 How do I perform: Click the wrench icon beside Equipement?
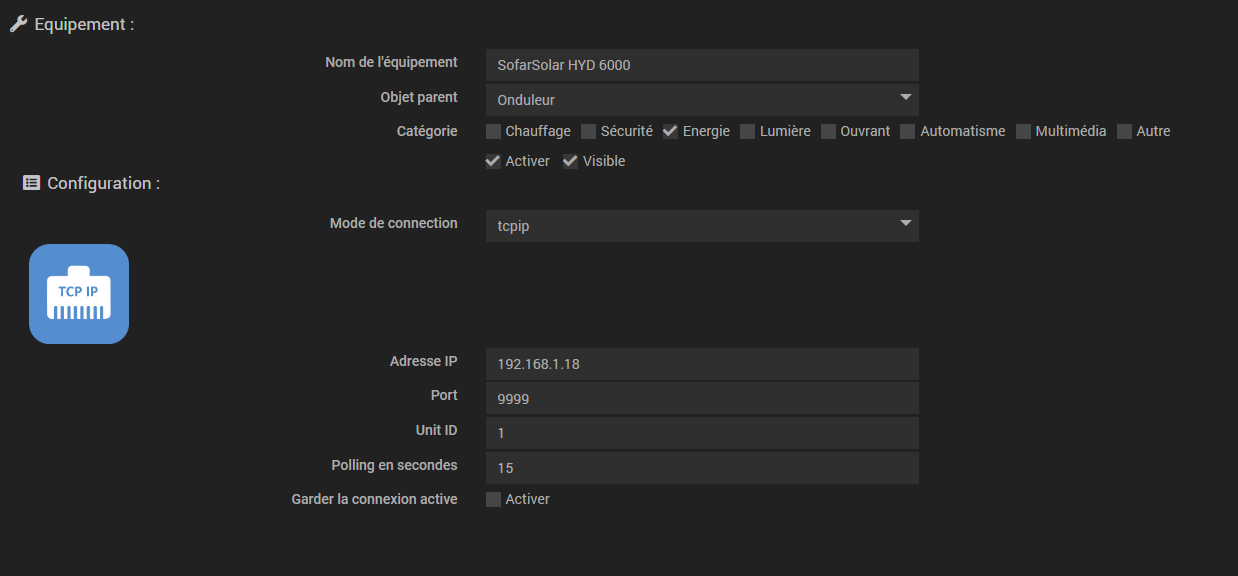18,24
